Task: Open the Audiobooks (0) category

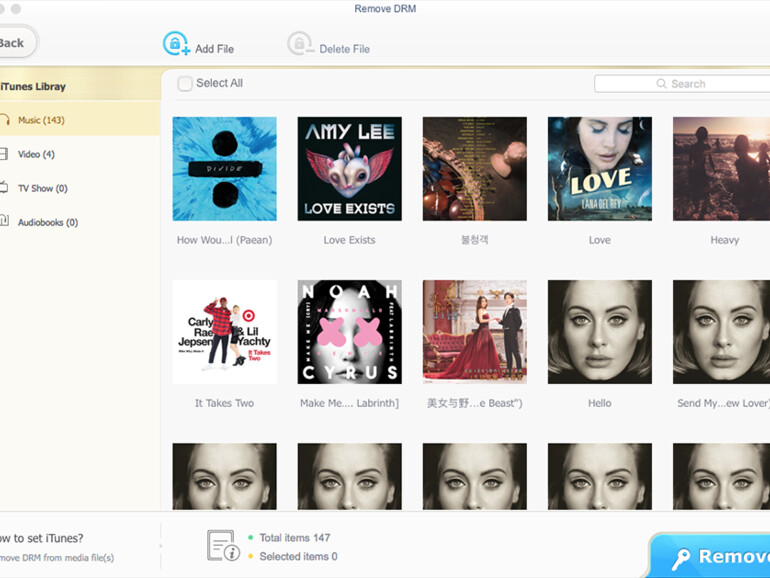Action: click(x=80, y=222)
